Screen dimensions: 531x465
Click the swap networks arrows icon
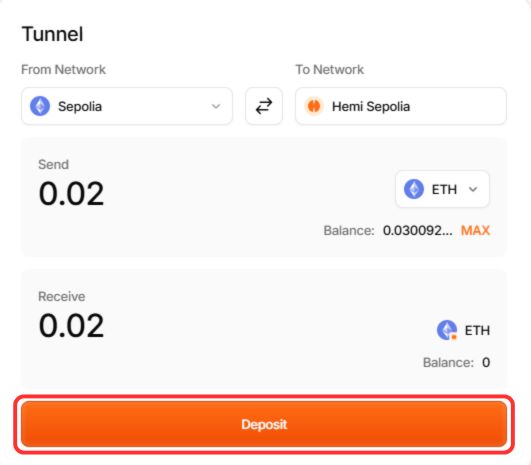click(x=264, y=106)
